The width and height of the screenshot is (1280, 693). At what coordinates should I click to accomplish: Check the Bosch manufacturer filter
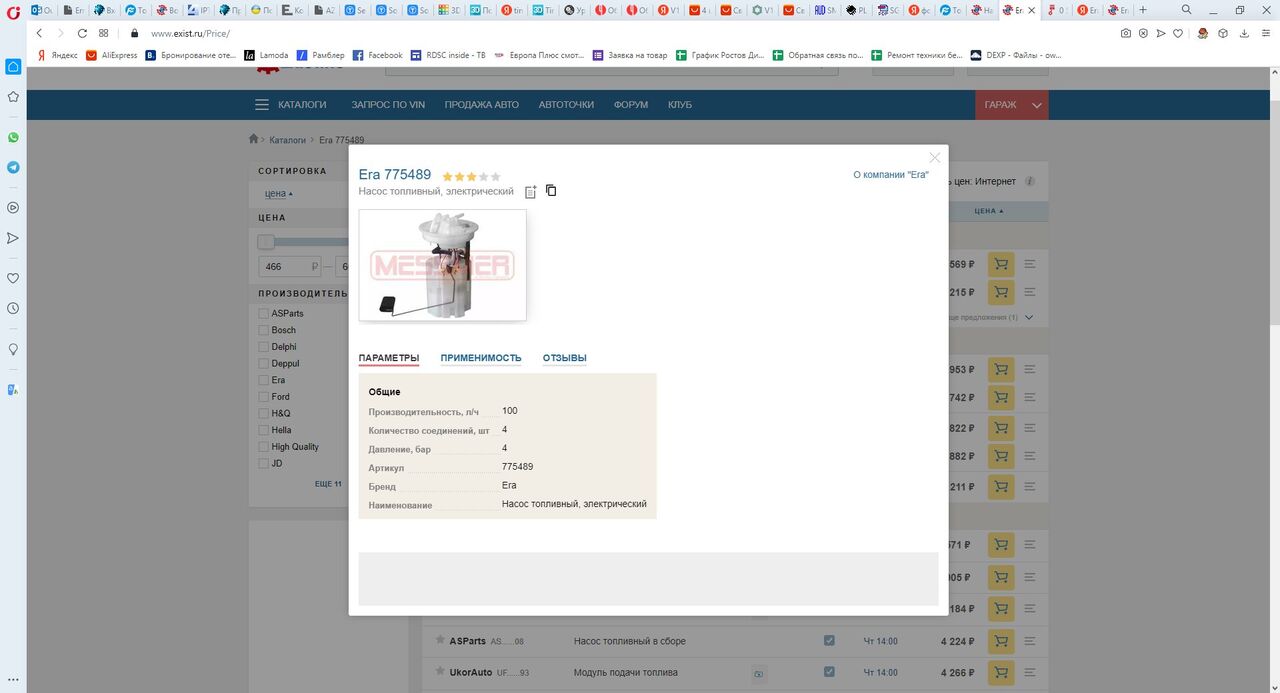264,330
